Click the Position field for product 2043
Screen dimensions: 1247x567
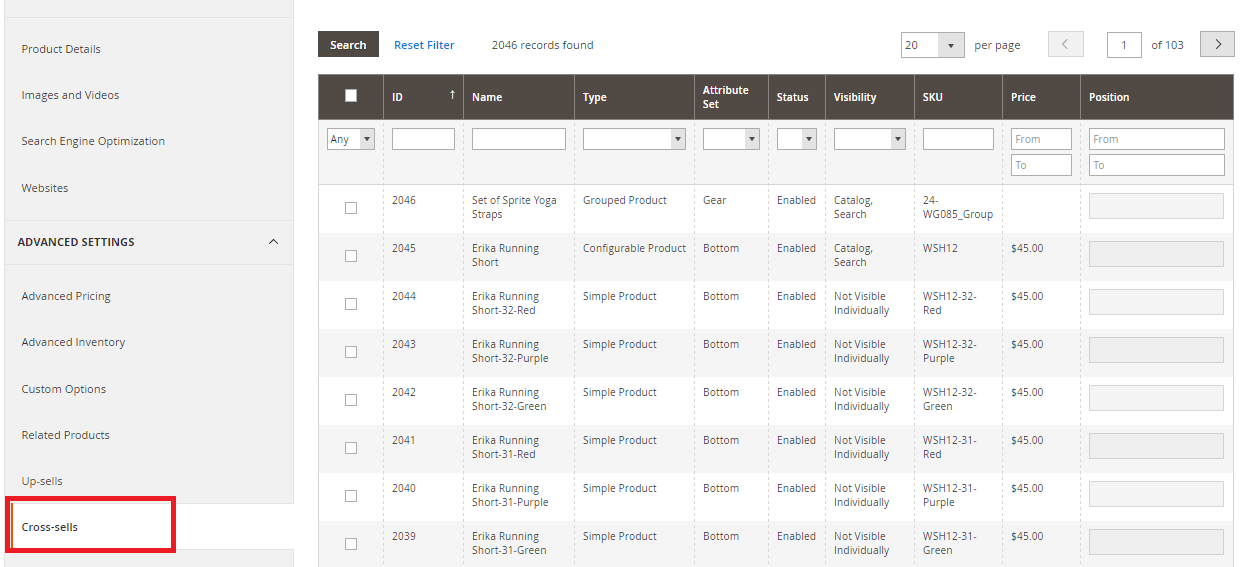point(1156,350)
